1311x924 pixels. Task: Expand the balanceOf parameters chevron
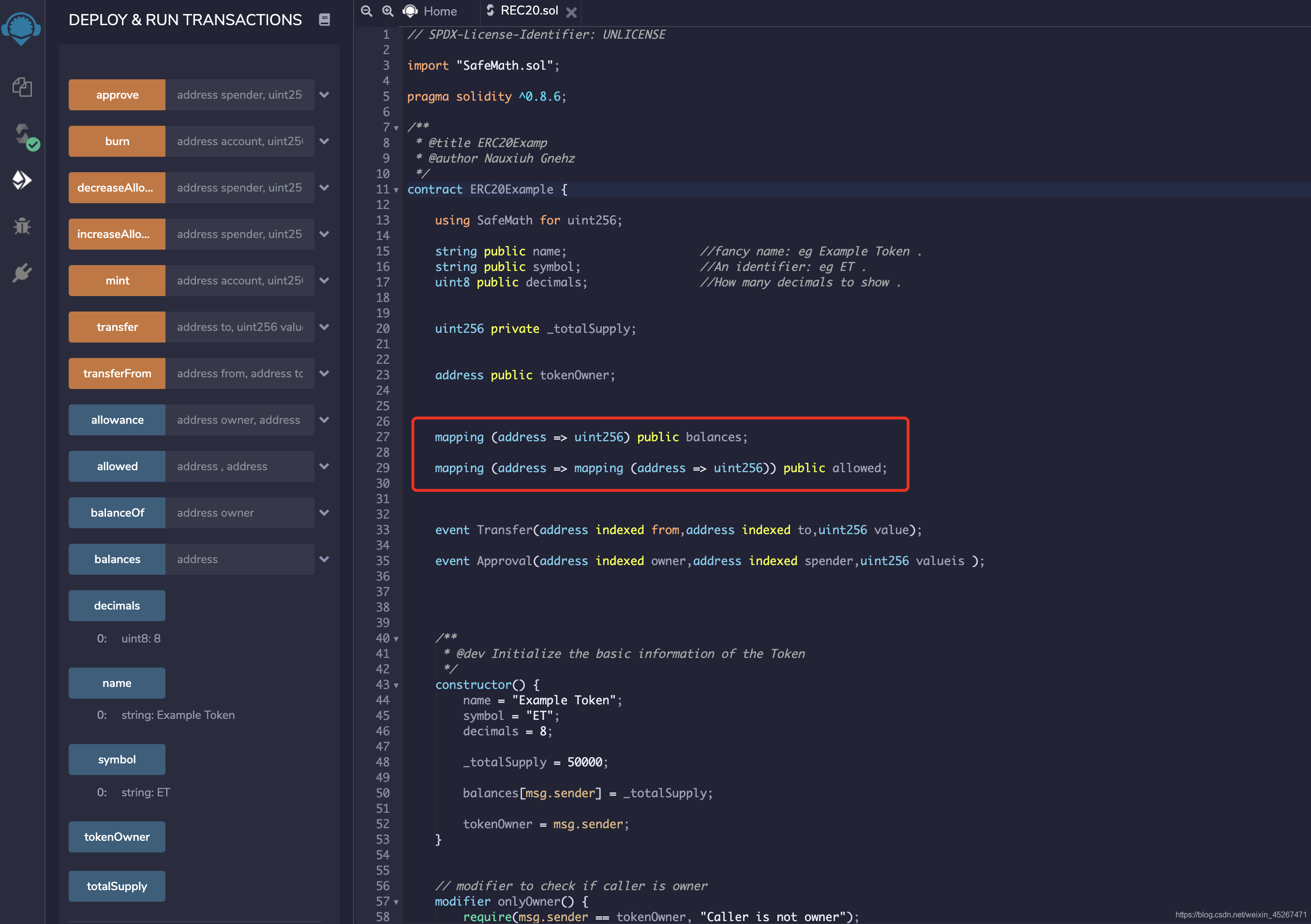[x=324, y=513]
